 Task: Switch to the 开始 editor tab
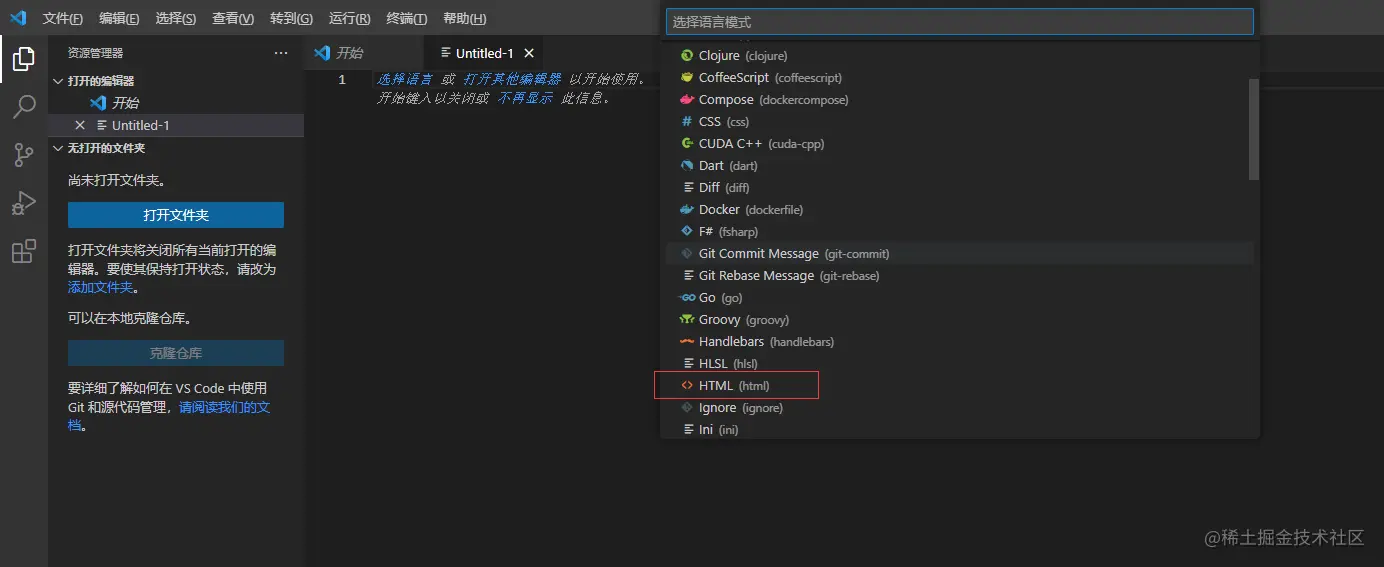[363, 53]
